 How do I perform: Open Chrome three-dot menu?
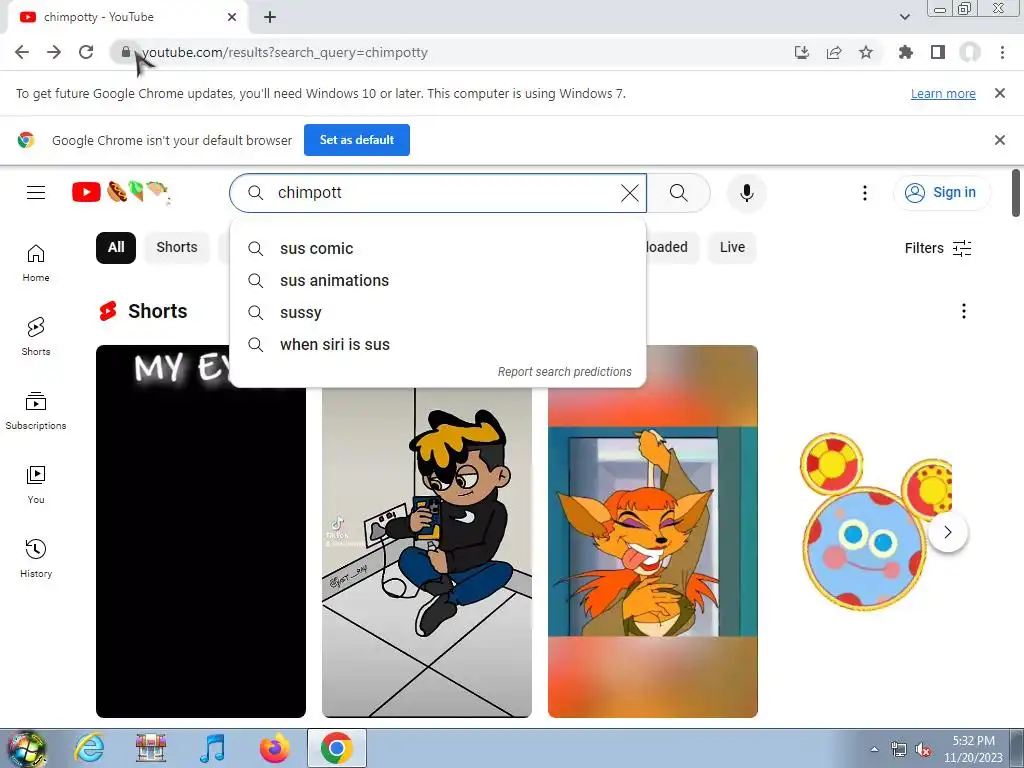click(1002, 52)
